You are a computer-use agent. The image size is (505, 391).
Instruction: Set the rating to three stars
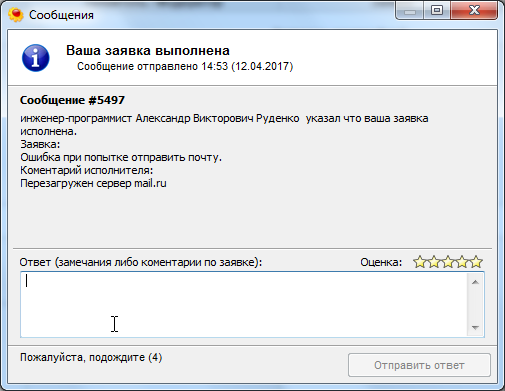click(x=448, y=262)
